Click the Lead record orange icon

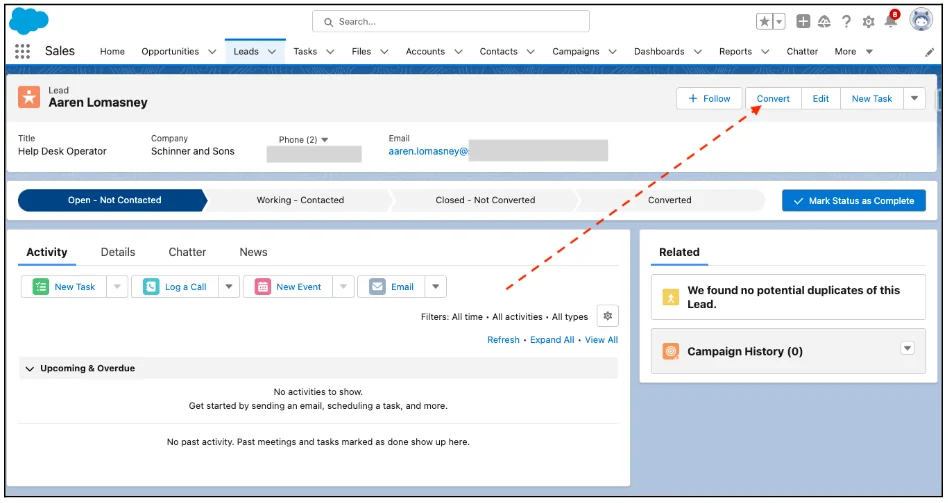tap(28, 97)
